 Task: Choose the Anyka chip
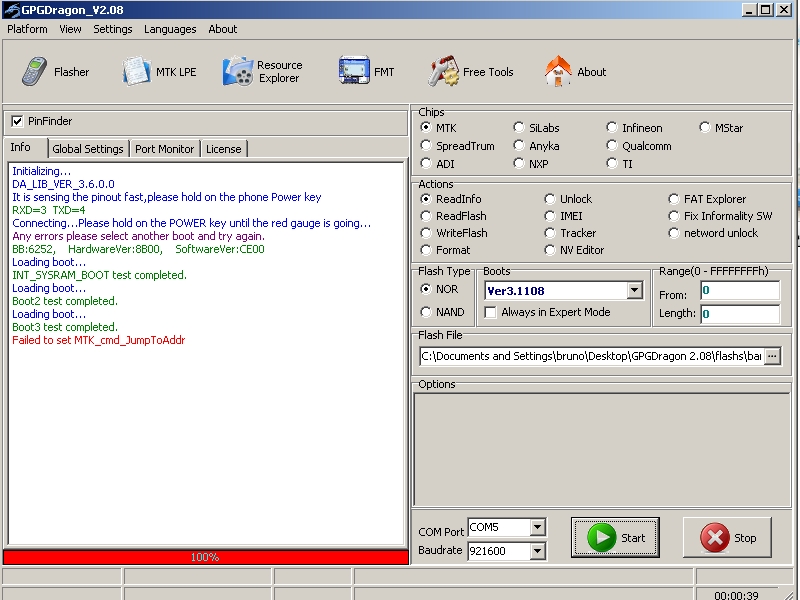pyautogui.click(x=518, y=146)
